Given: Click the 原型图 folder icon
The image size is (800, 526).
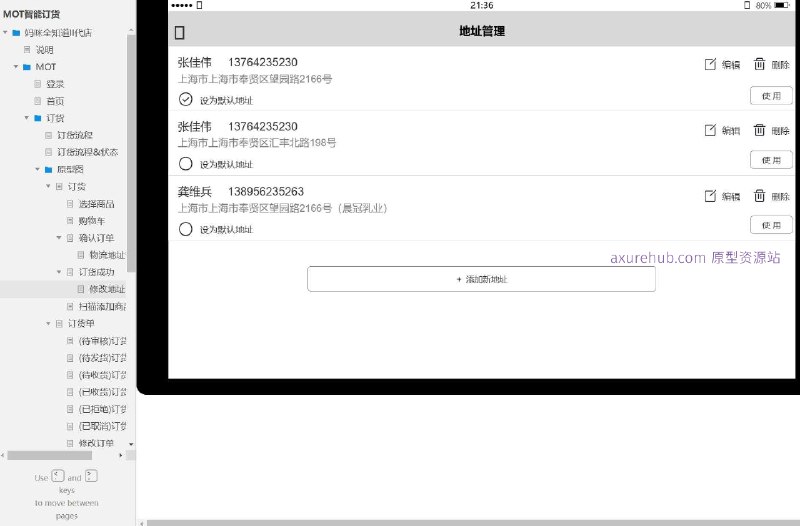Looking at the screenshot, I should (48, 169).
